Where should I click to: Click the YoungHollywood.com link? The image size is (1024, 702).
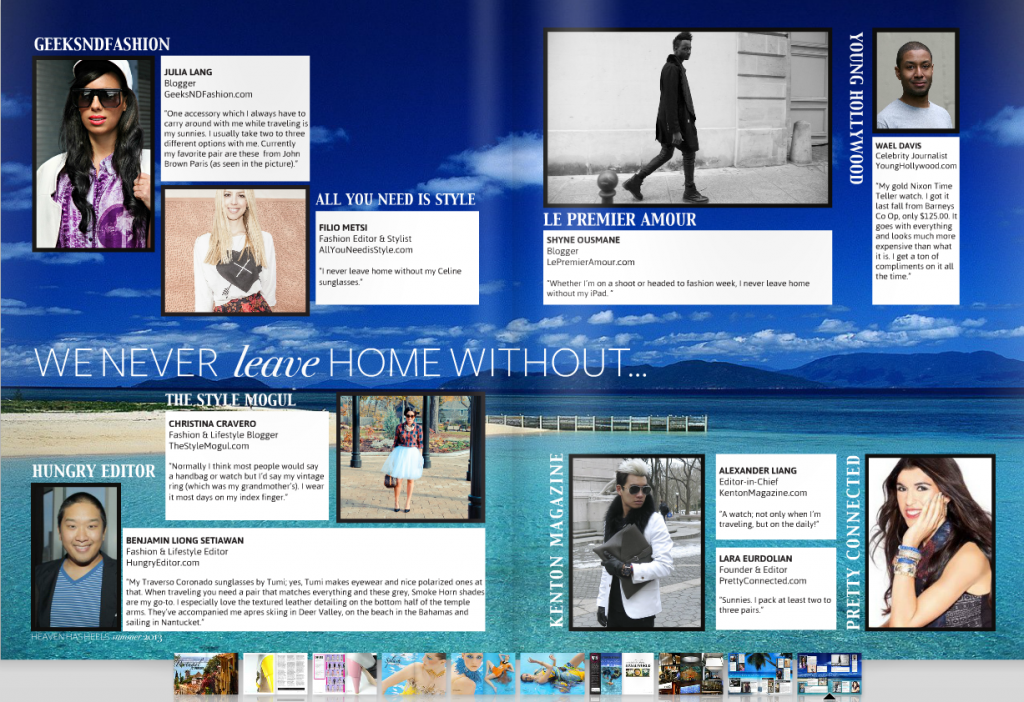[916, 166]
